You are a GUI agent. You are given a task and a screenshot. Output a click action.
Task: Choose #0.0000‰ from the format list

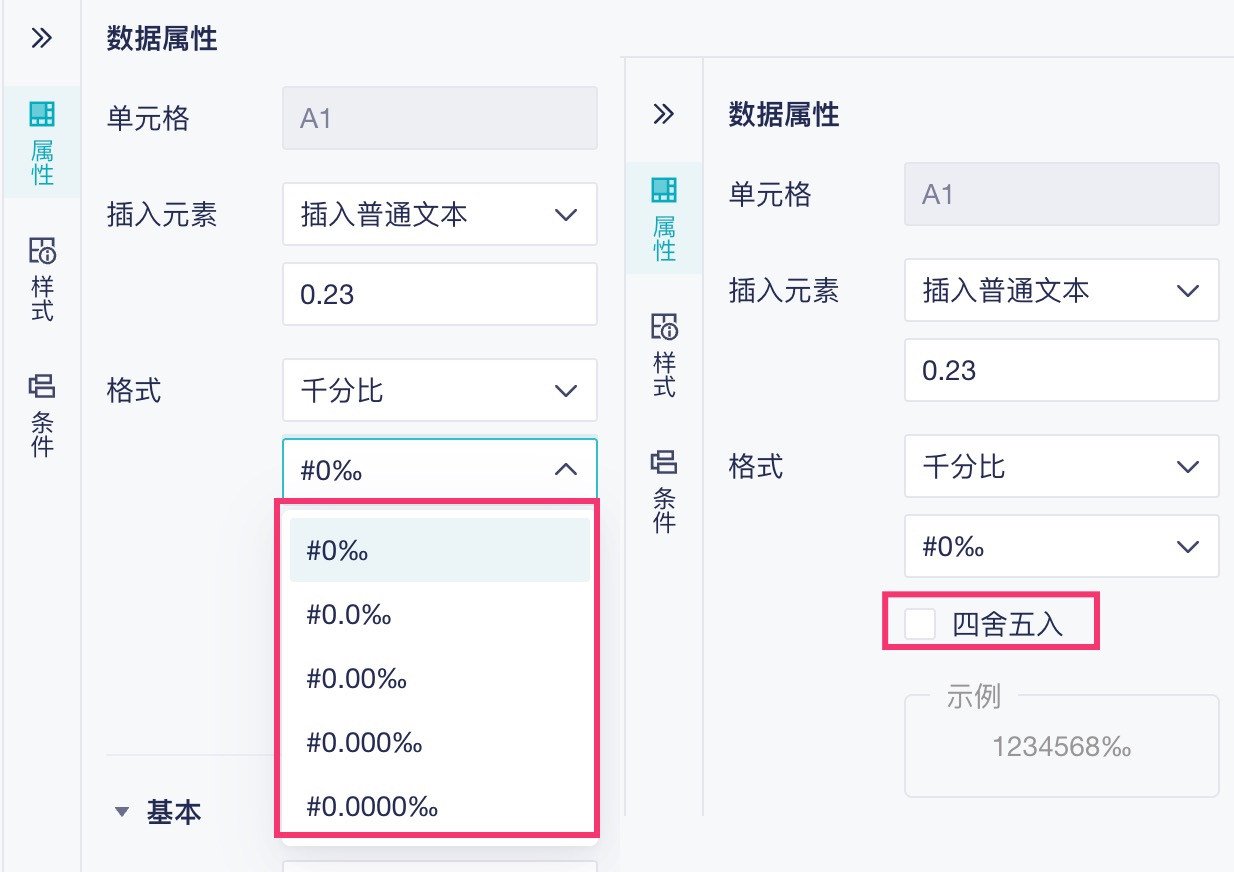point(373,805)
